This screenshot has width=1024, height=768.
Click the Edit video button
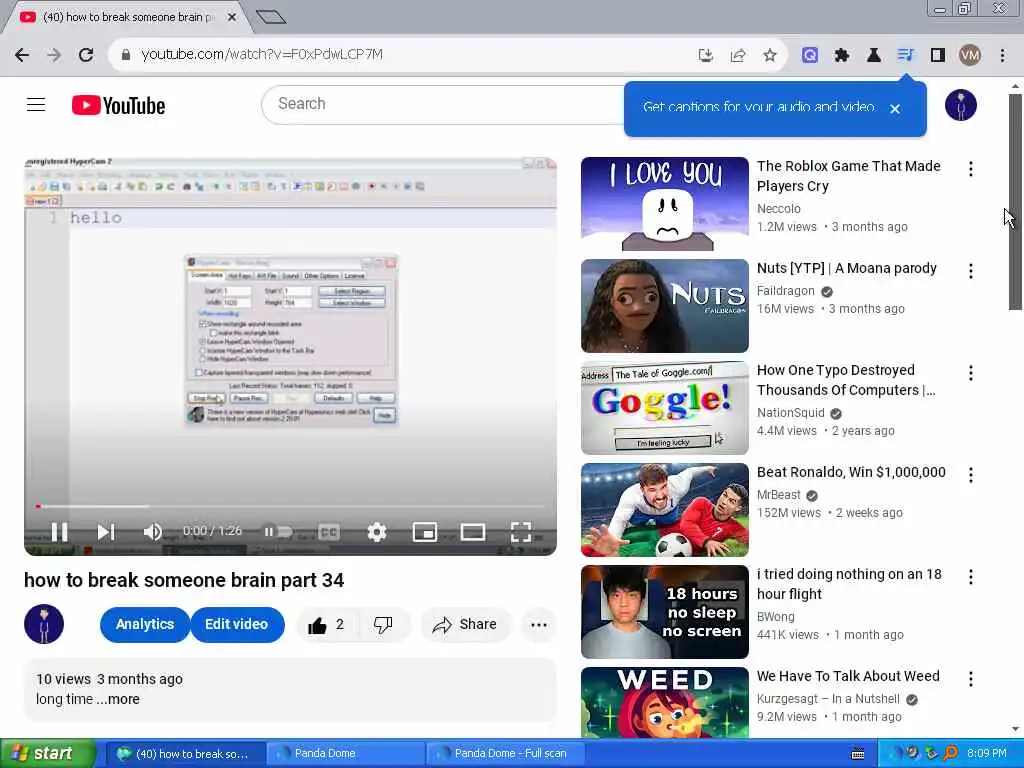(x=236, y=625)
